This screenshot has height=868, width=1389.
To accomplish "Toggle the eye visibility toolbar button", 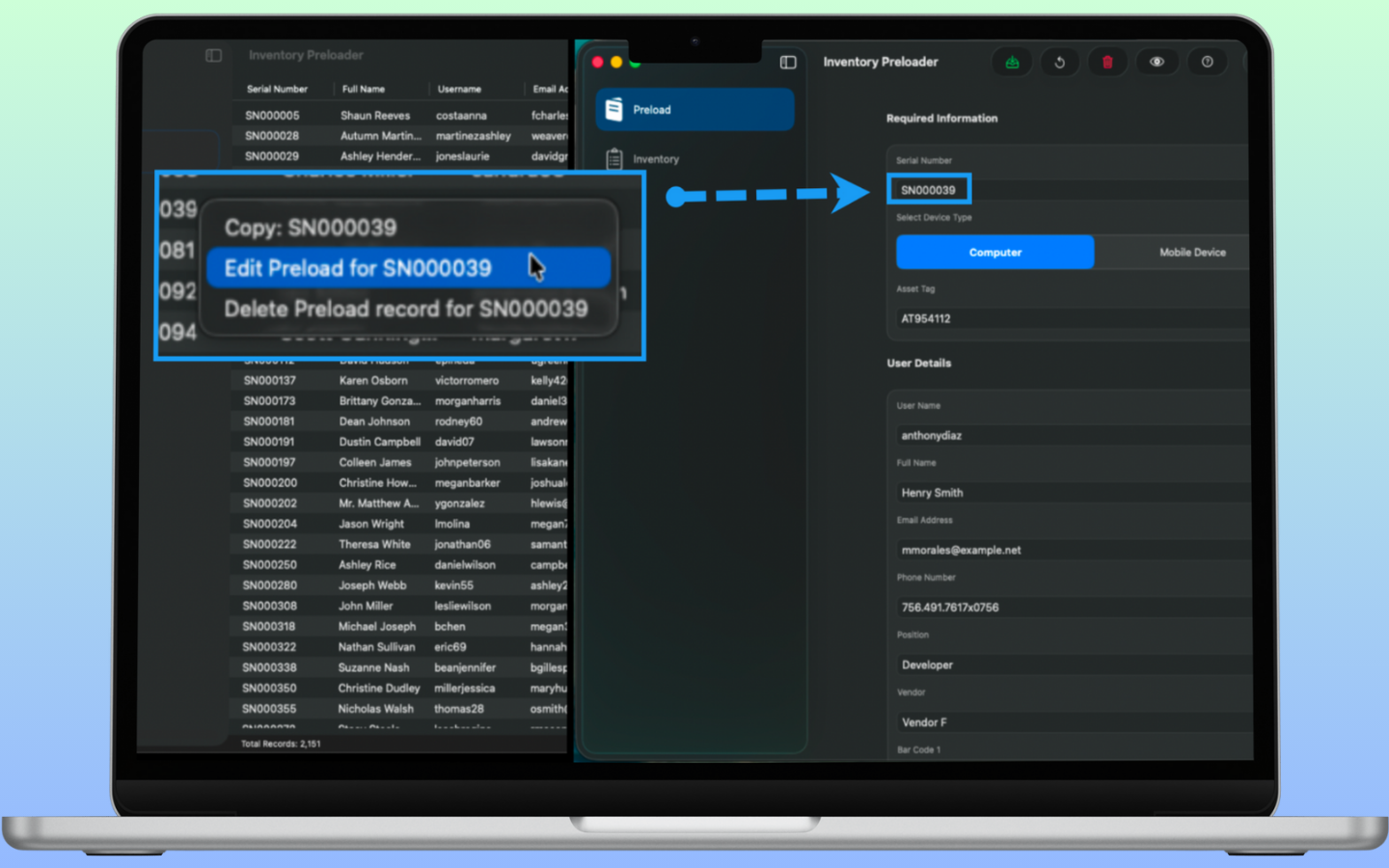I will pos(1157,63).
